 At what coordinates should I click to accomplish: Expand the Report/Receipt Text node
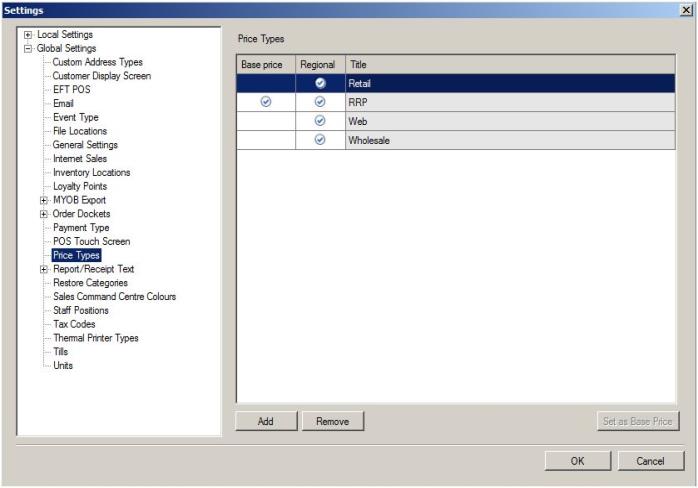[44, 269]
